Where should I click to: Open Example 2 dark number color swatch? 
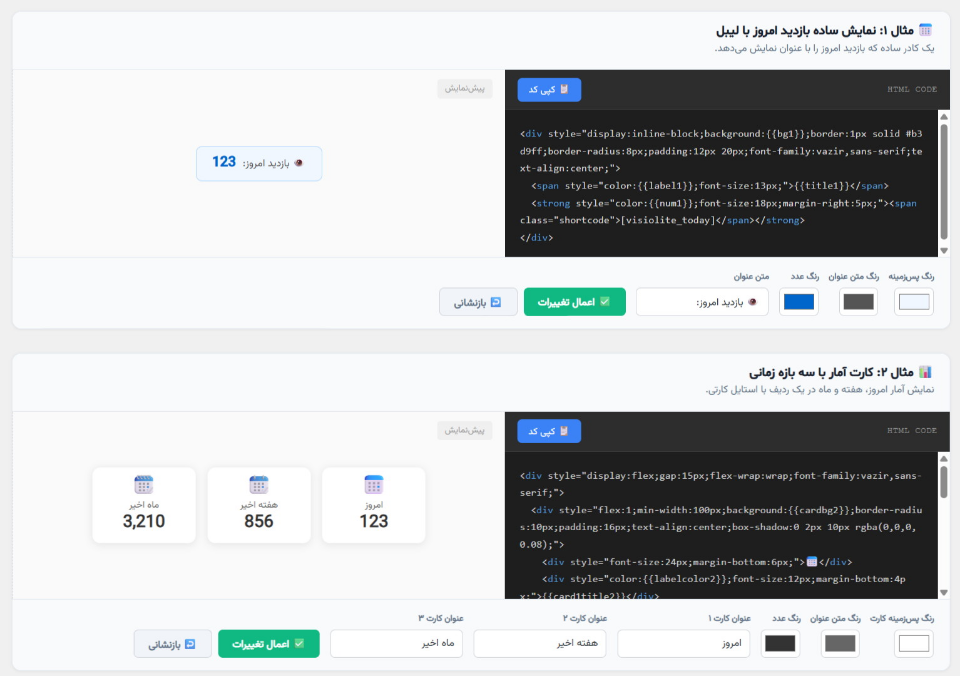780,643
